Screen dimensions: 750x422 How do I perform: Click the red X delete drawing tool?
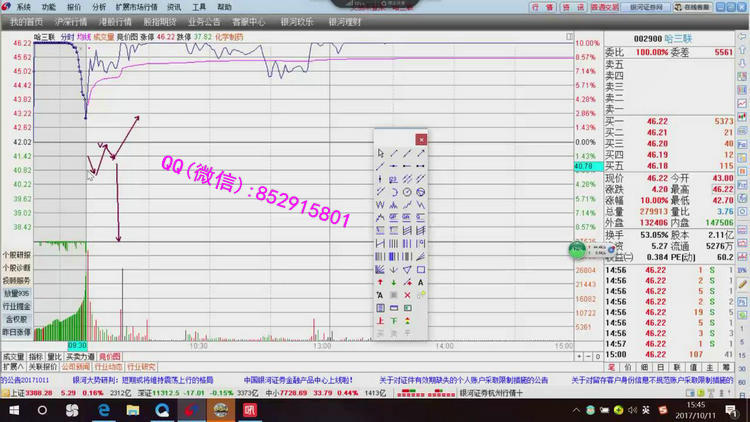[407, 294]
